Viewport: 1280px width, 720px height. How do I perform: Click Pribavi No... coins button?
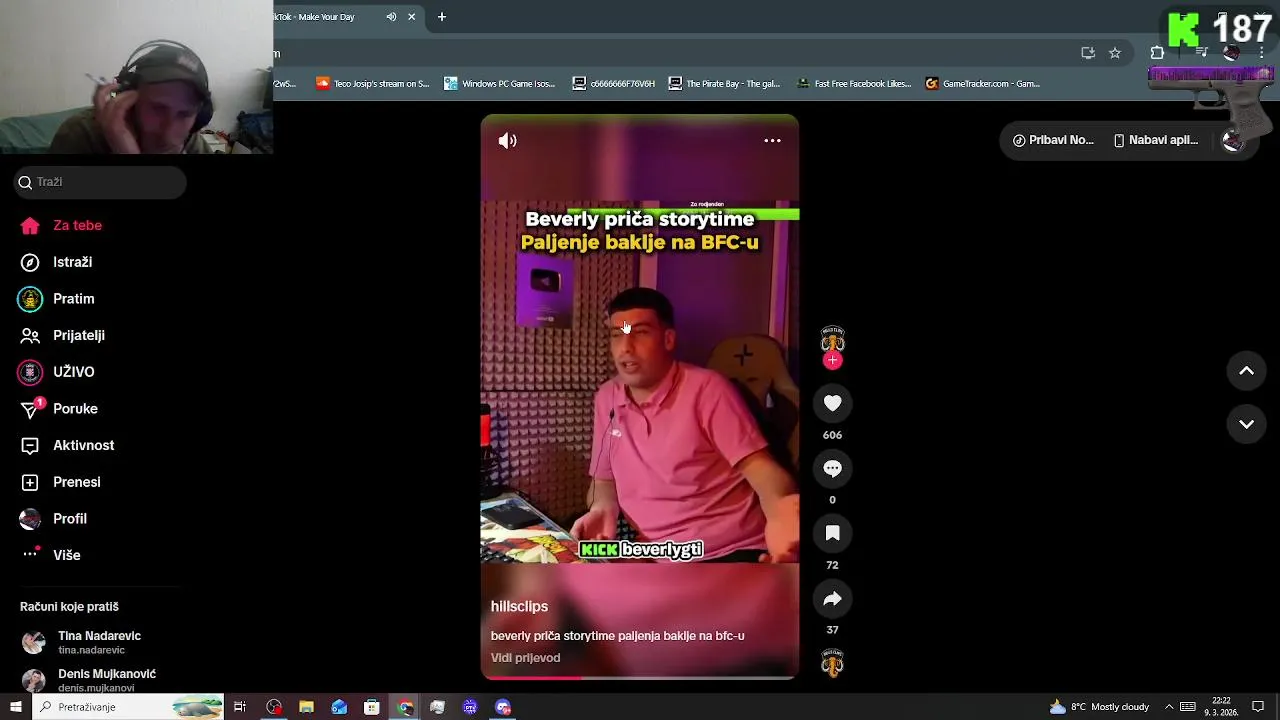[1053, 140]
